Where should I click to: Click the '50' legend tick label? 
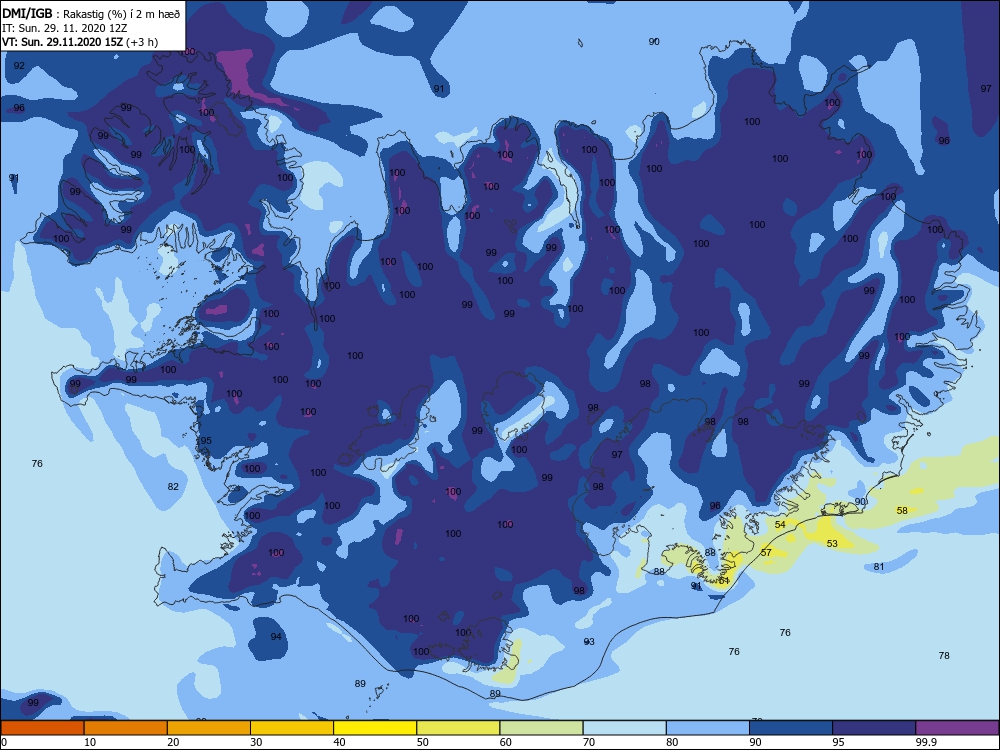pos(422,742)
